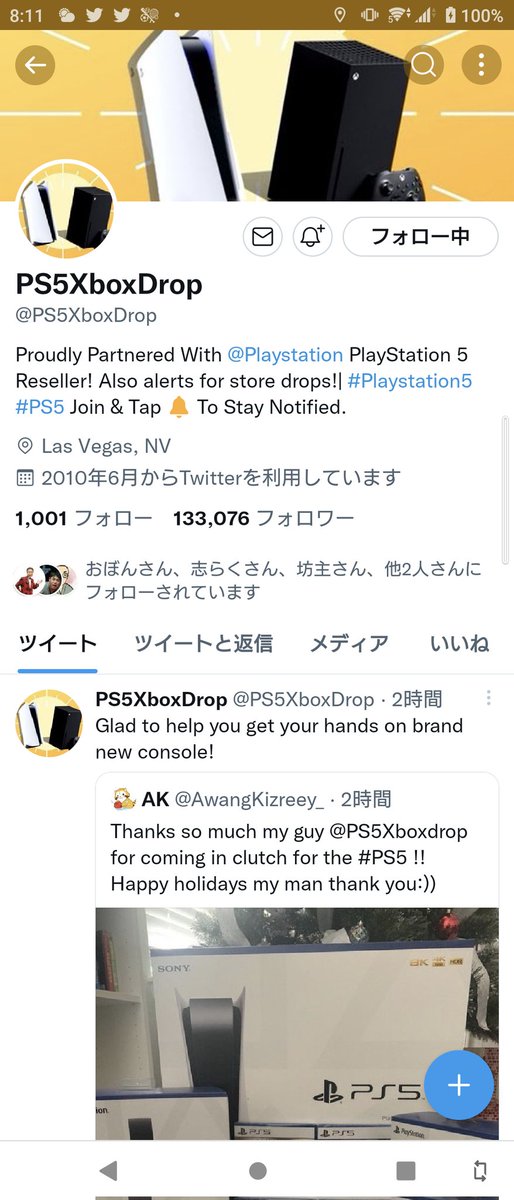
Task: Send a direct message via envelope icon
Action: click(x=262, y=237)
